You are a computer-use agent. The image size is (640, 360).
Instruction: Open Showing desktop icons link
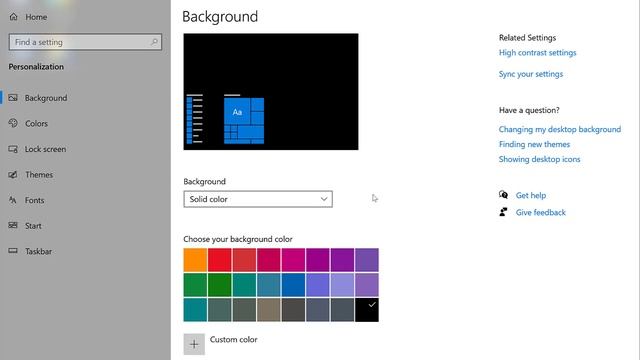(539, 159)
